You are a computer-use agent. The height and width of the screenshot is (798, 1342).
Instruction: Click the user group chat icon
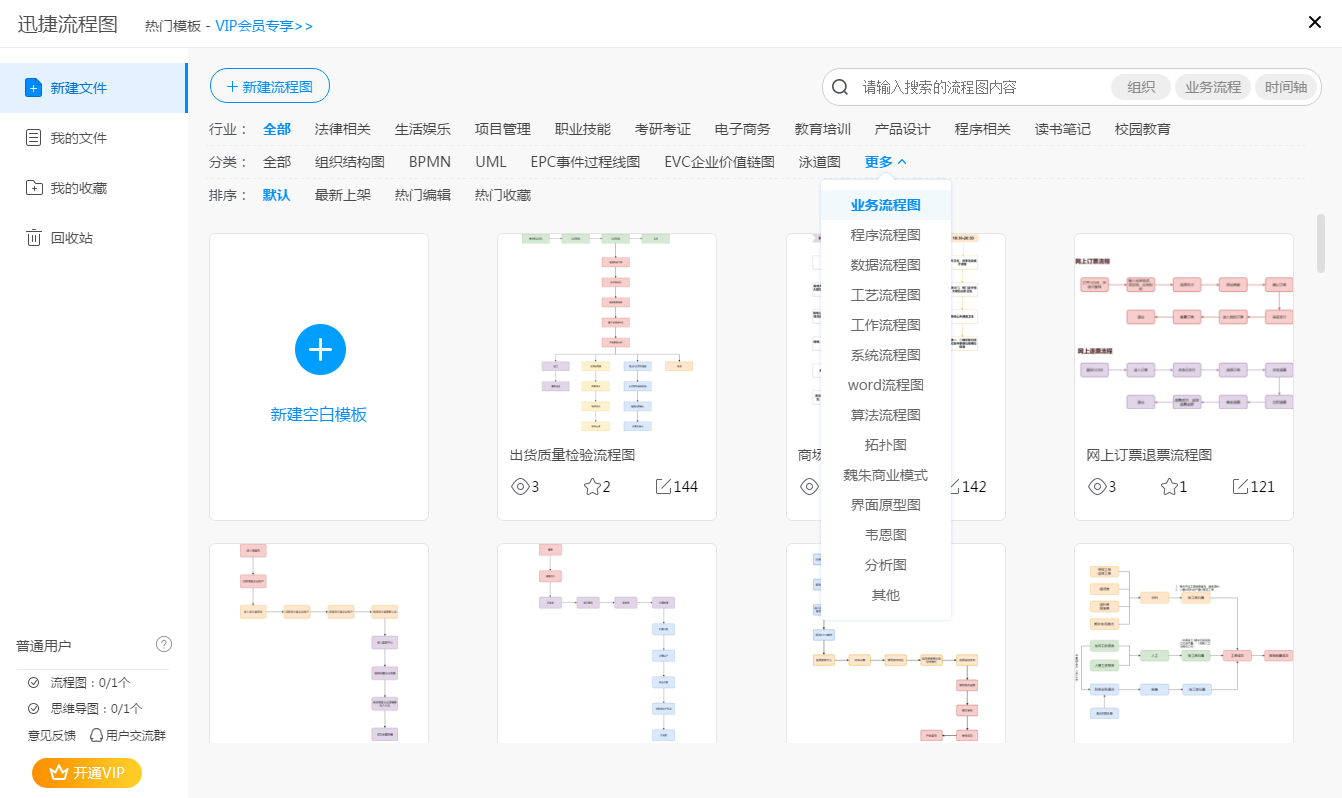coord(97,736)
